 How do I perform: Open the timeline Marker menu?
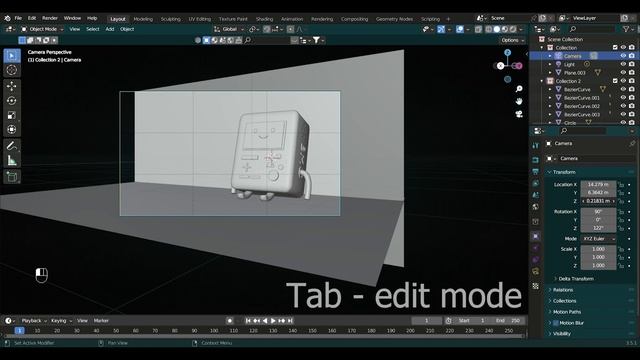[x=101, y=321]
